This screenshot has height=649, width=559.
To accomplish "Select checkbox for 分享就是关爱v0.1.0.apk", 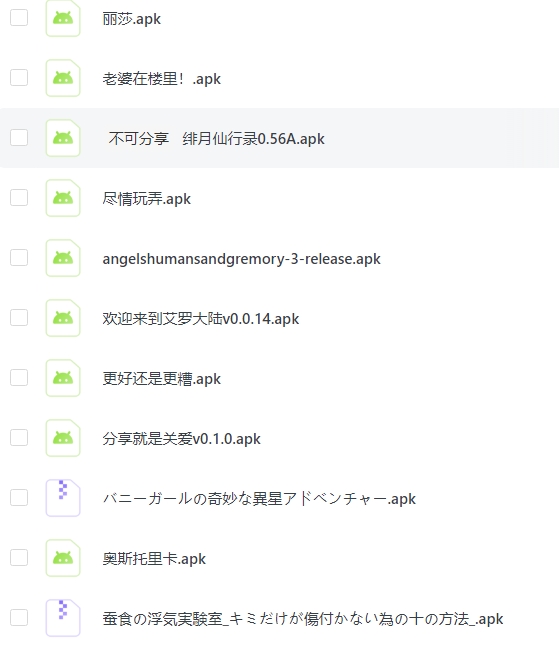I will coord(19,438).
